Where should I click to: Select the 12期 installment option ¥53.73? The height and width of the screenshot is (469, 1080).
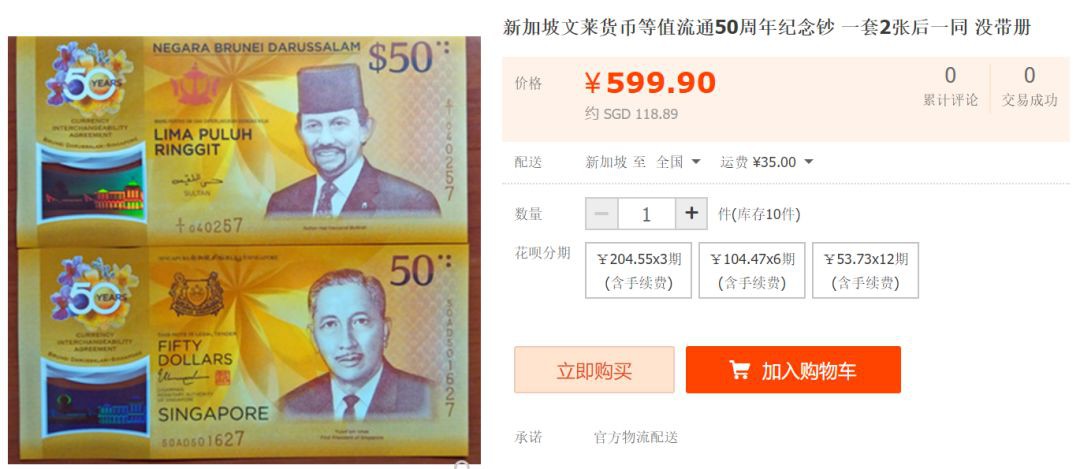865,271
